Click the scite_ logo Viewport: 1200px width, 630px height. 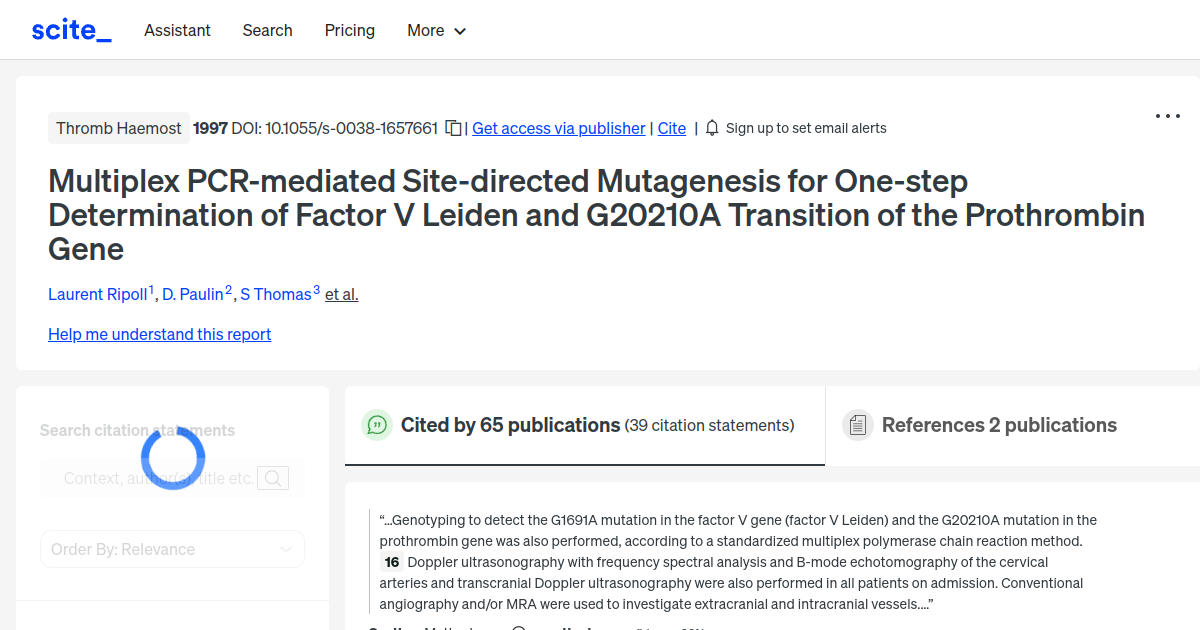tap(70, 29)
